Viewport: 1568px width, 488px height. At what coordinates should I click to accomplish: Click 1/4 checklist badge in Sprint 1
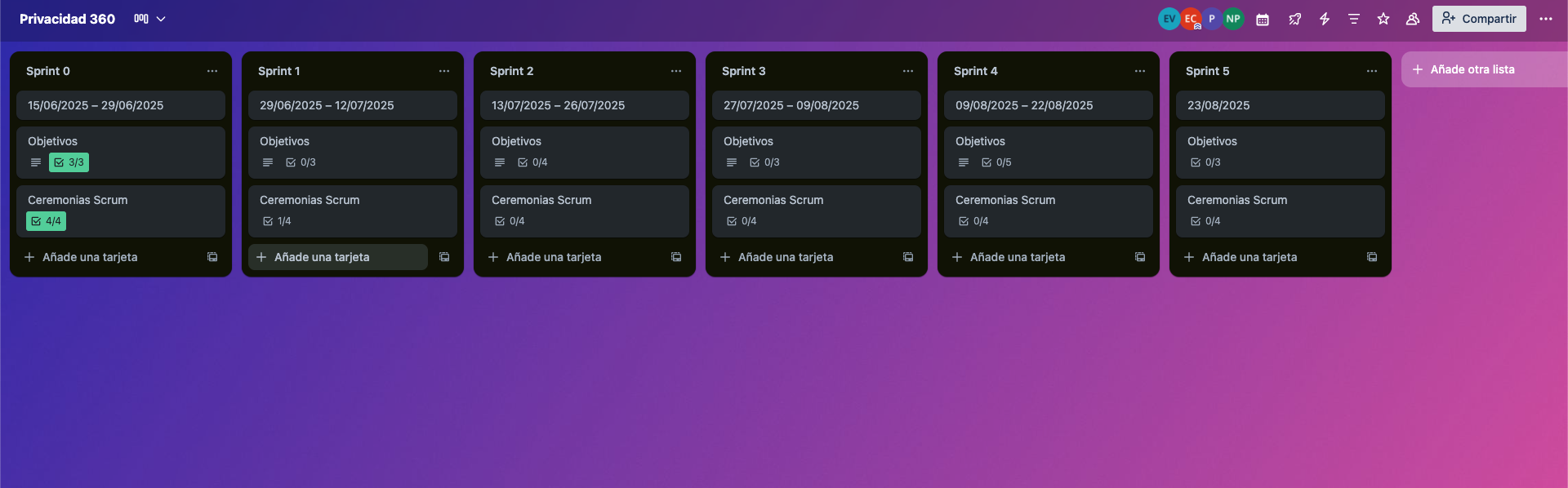tap(277, 221)
